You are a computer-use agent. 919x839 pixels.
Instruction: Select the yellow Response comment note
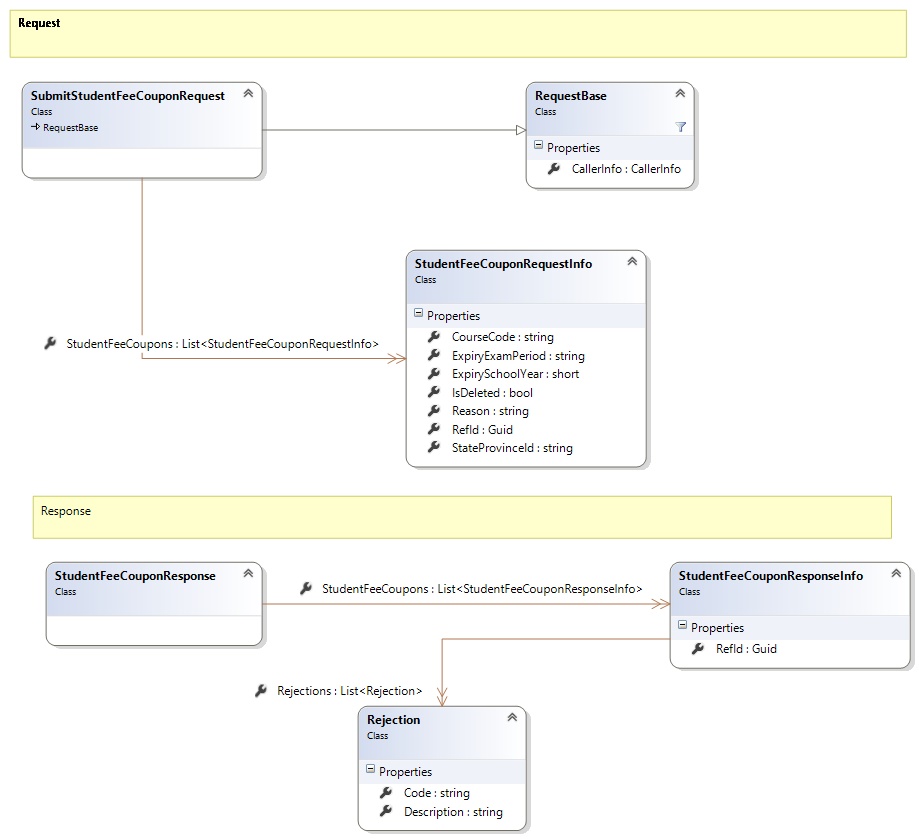[461, 518]
